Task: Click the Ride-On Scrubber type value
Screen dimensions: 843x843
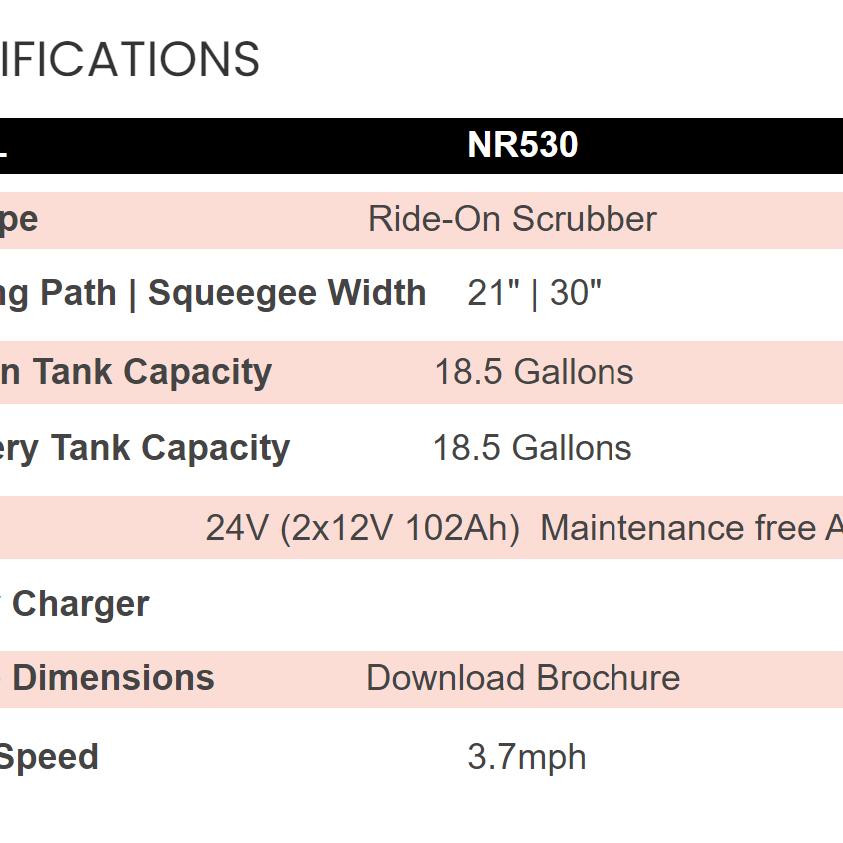Action: [x=512, y=219]
